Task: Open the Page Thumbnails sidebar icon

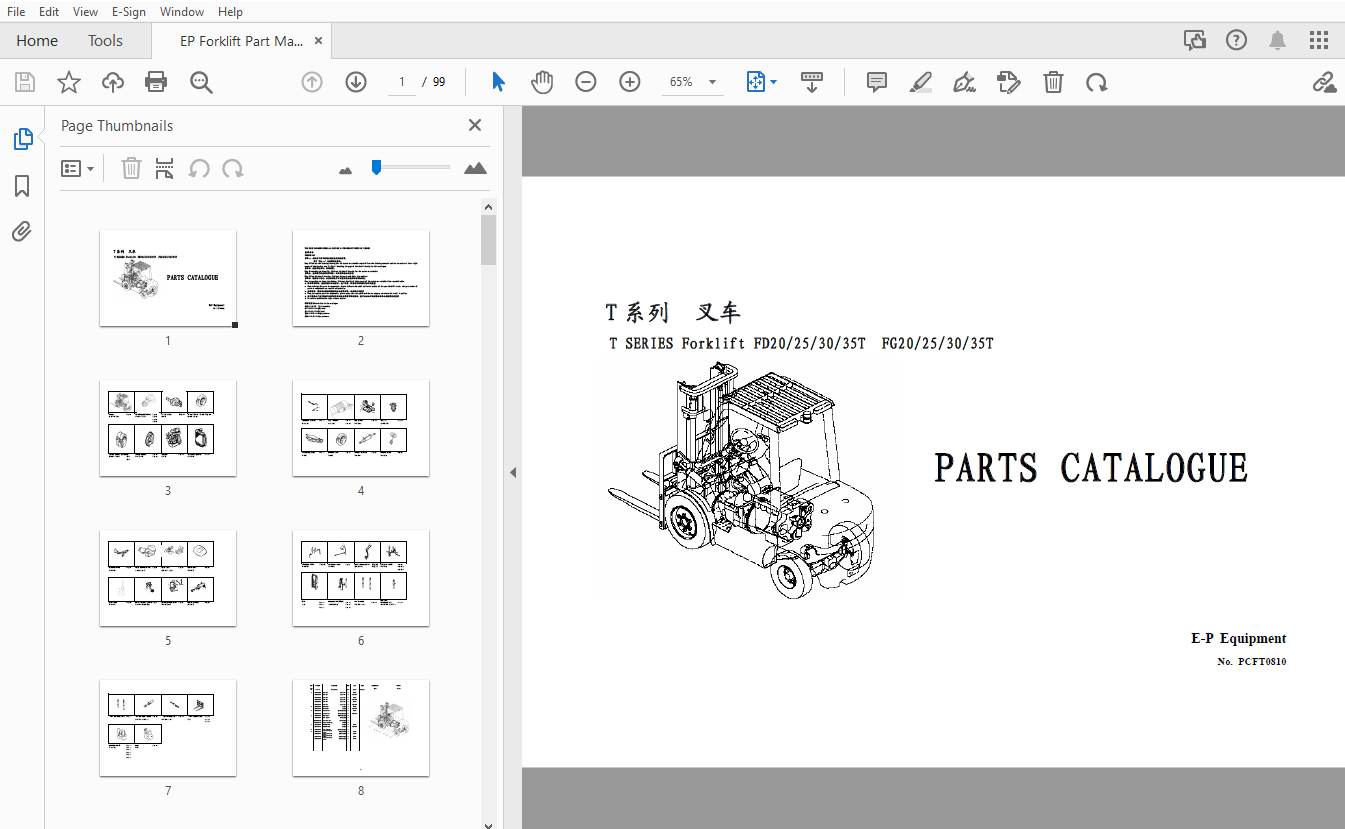Action: point(23,139)
